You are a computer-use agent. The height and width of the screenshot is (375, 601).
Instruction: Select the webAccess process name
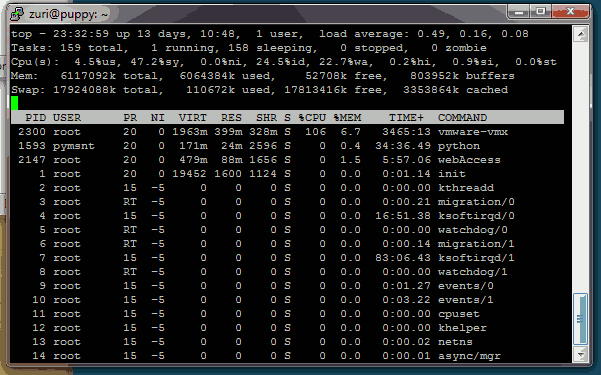click(469, 160)
